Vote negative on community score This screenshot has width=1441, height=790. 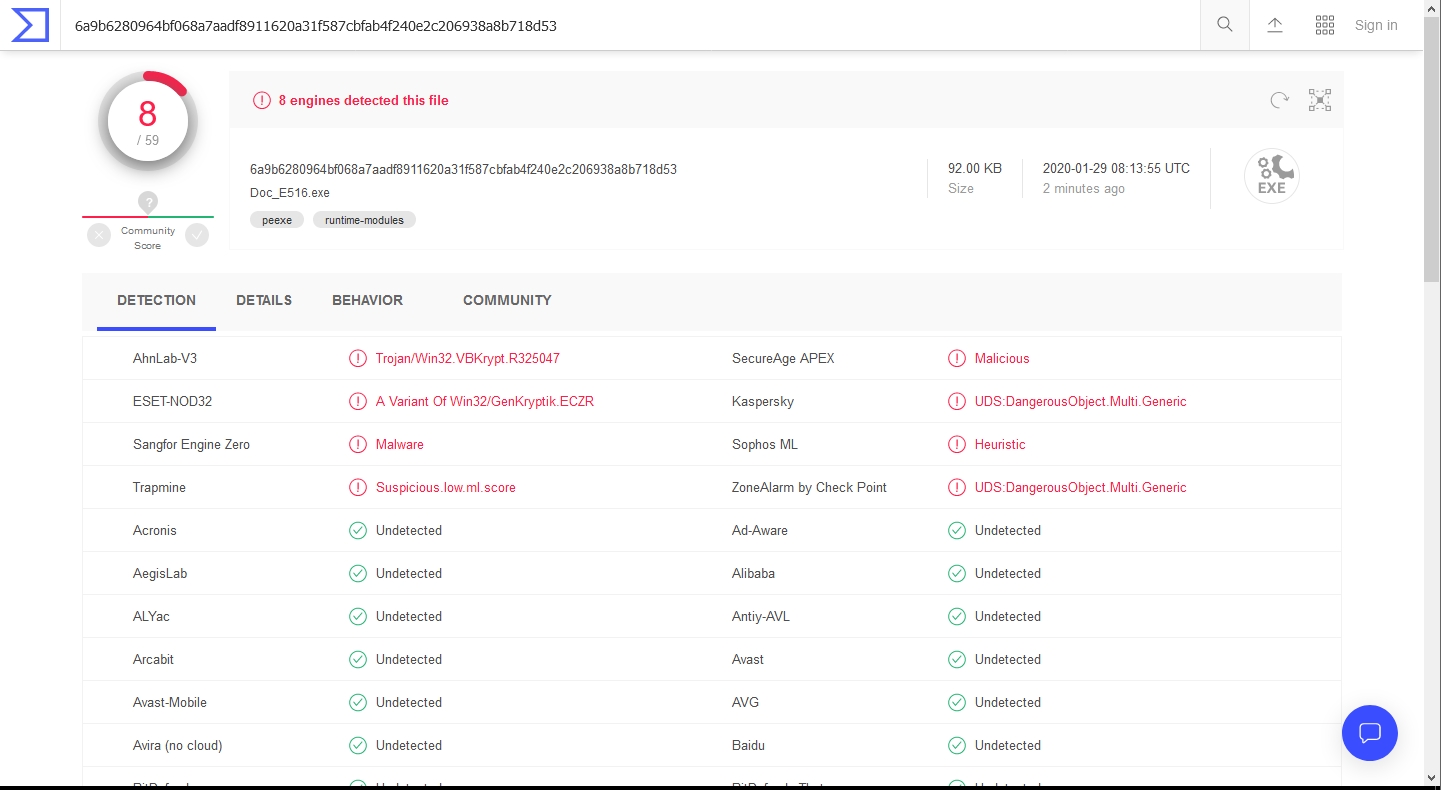(99, 235)
